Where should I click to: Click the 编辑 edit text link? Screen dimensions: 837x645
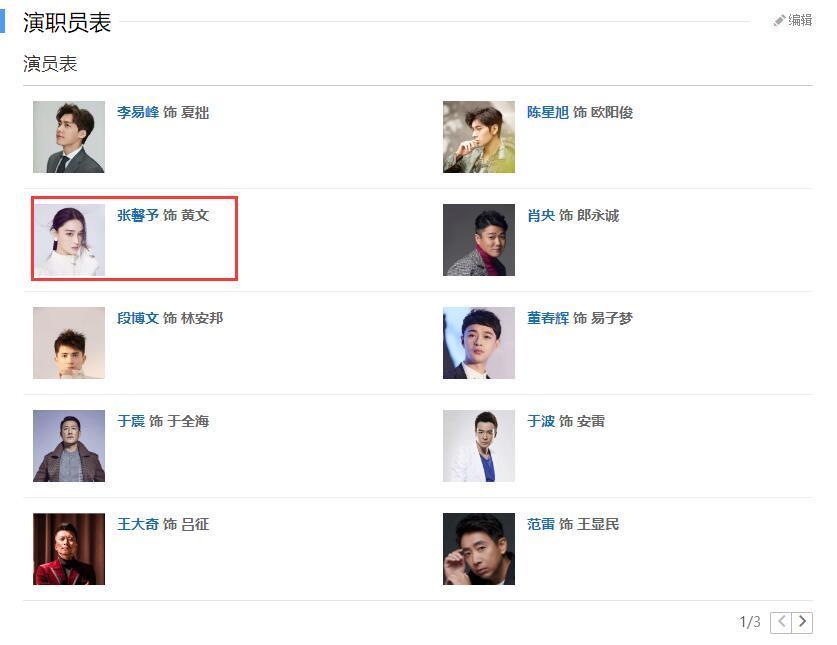click(x=800, y=21)
